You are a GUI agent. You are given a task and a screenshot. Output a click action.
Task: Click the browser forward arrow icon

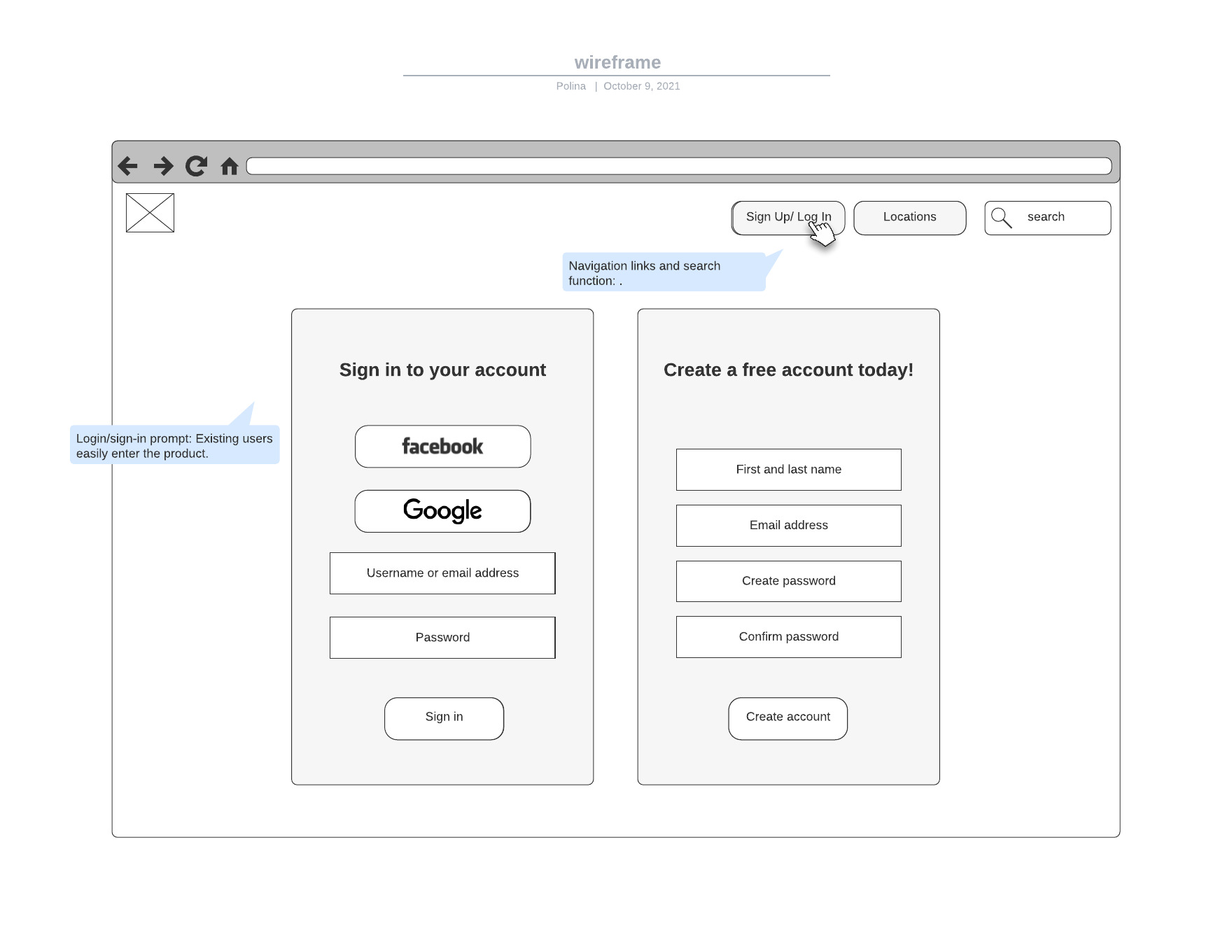163,166
